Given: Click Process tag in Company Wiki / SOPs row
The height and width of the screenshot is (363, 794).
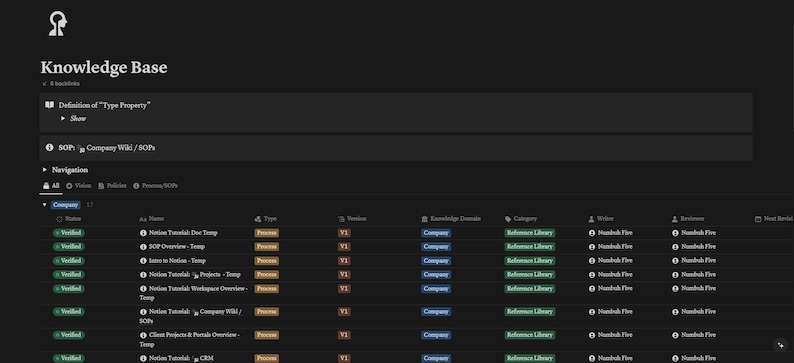Looking at the screenshot, I should (266, 312).
